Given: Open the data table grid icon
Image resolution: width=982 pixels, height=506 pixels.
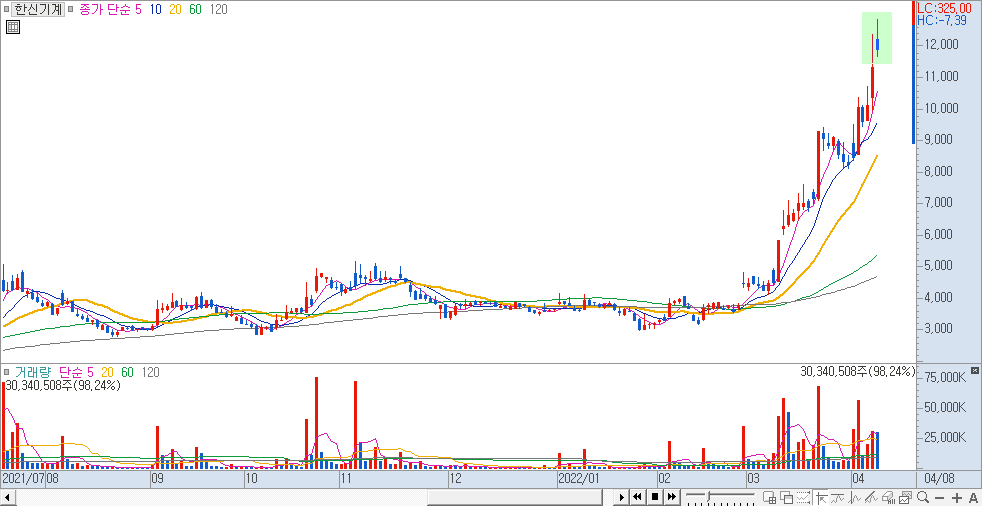Looking at the screenshot, I should [13, 27].
